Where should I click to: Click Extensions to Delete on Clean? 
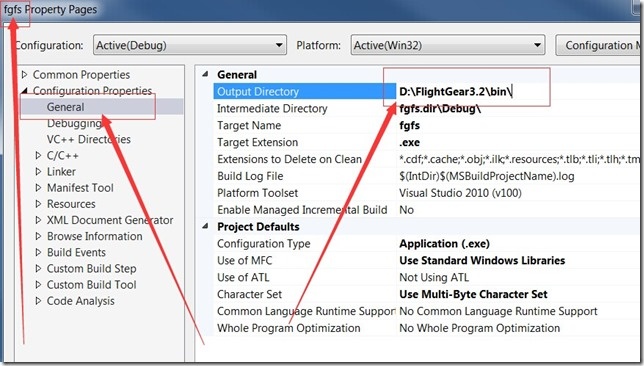coord(290,159)
